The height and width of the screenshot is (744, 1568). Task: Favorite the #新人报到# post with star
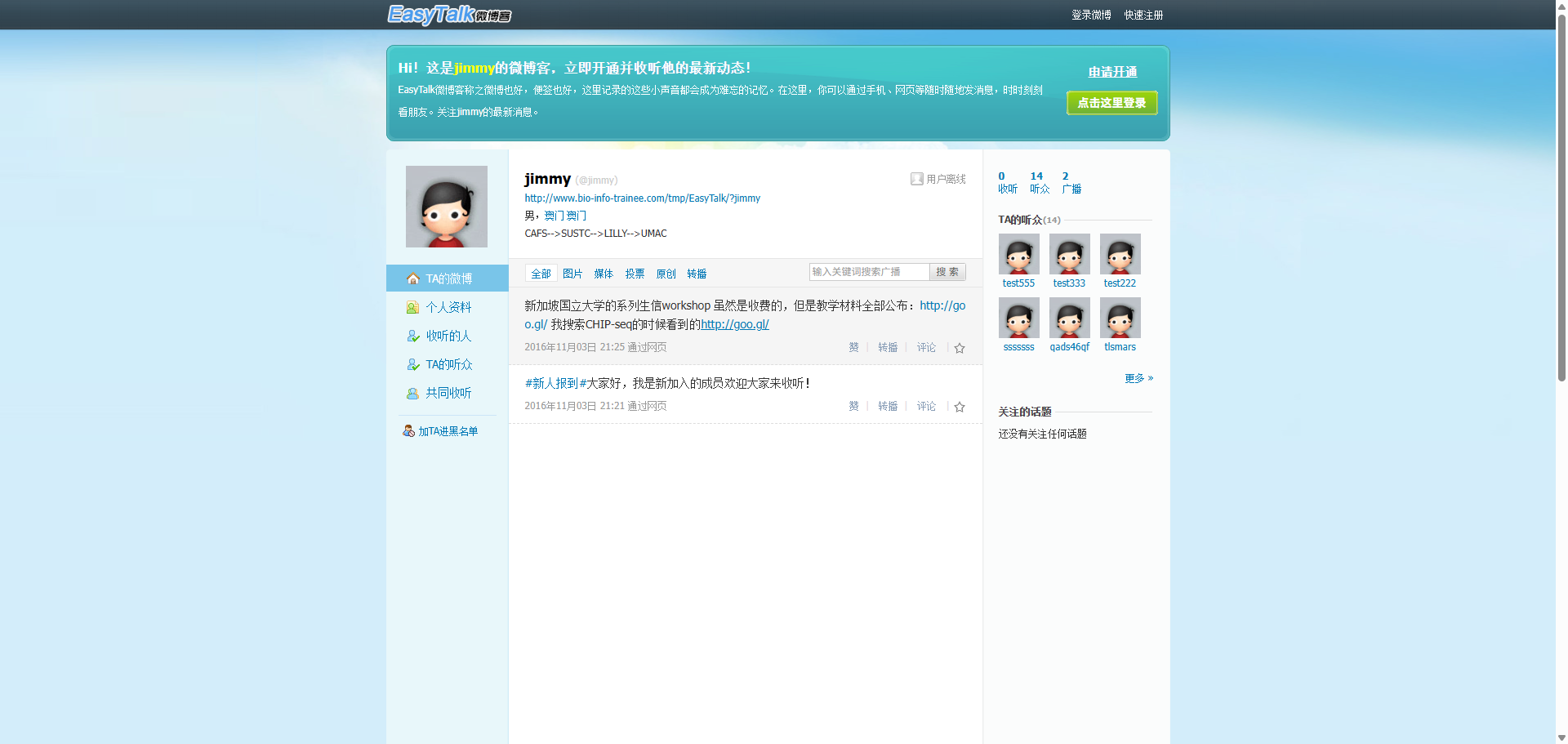[x=960, y=407]
